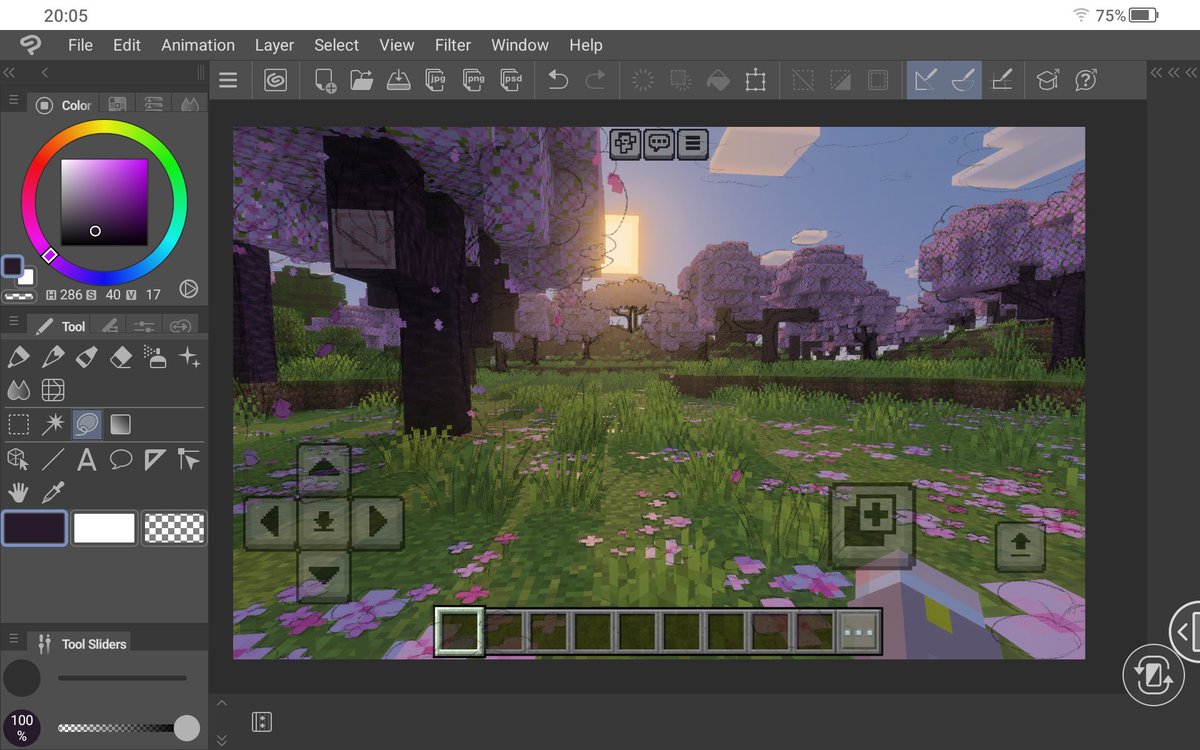Expand right palette dock with double chevrons
1200x750 pixels.
1174,72
